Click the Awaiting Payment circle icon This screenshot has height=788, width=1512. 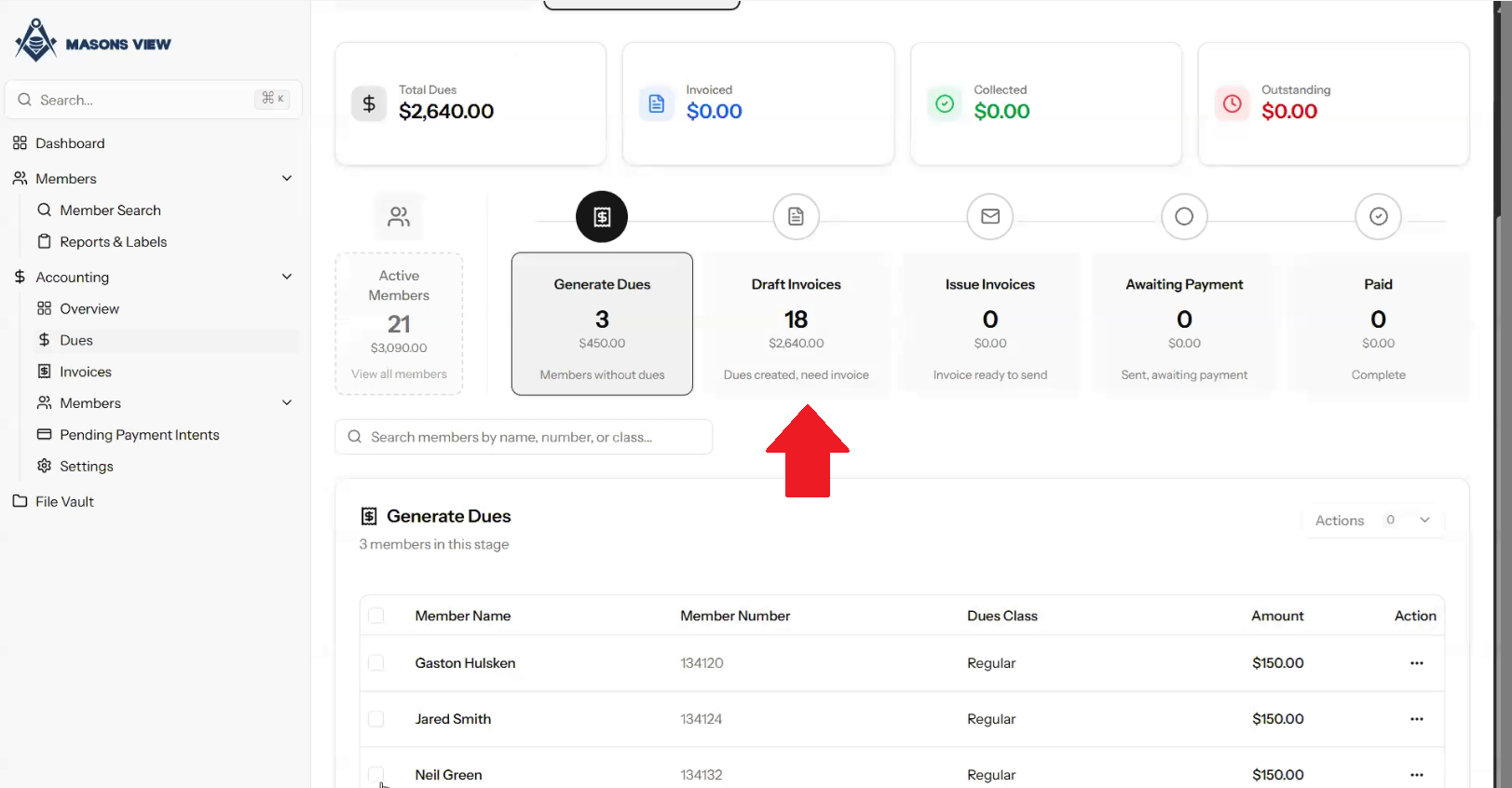click(x=1184, y=217)
